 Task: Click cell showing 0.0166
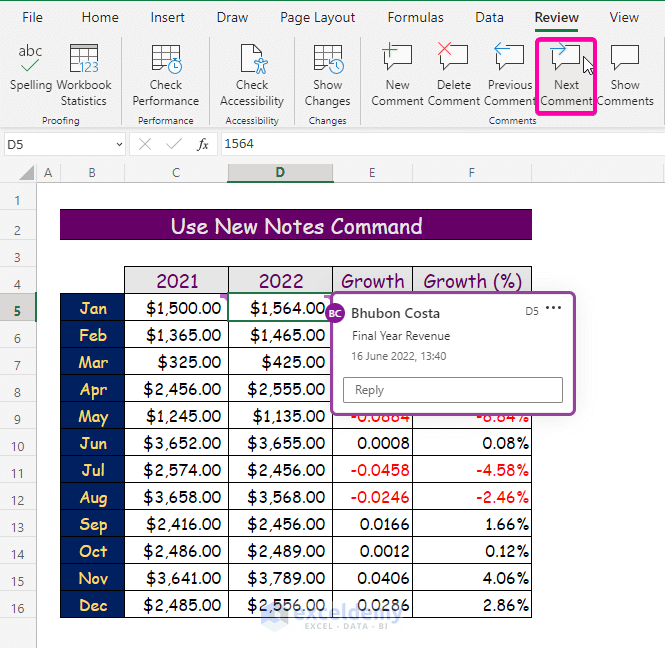pos(372,524)
